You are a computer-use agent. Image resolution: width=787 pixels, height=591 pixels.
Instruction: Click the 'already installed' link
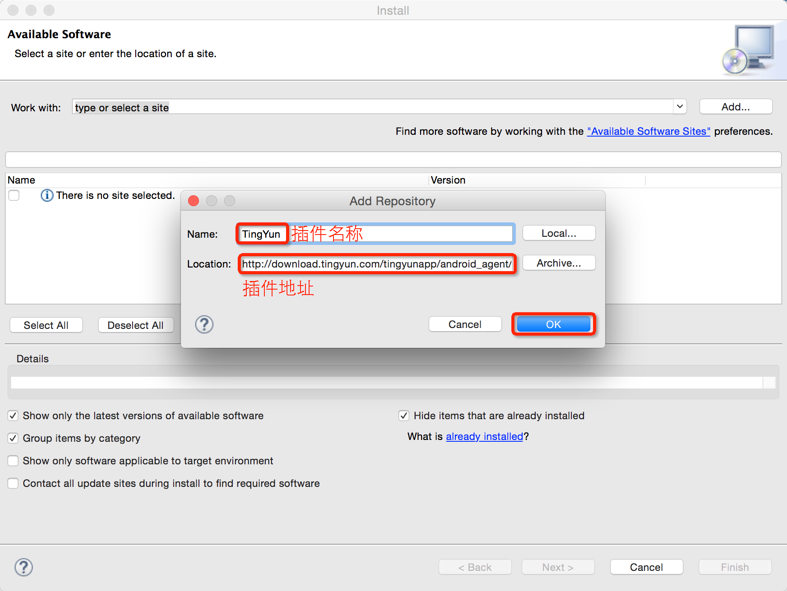click(x=484, y=437)
